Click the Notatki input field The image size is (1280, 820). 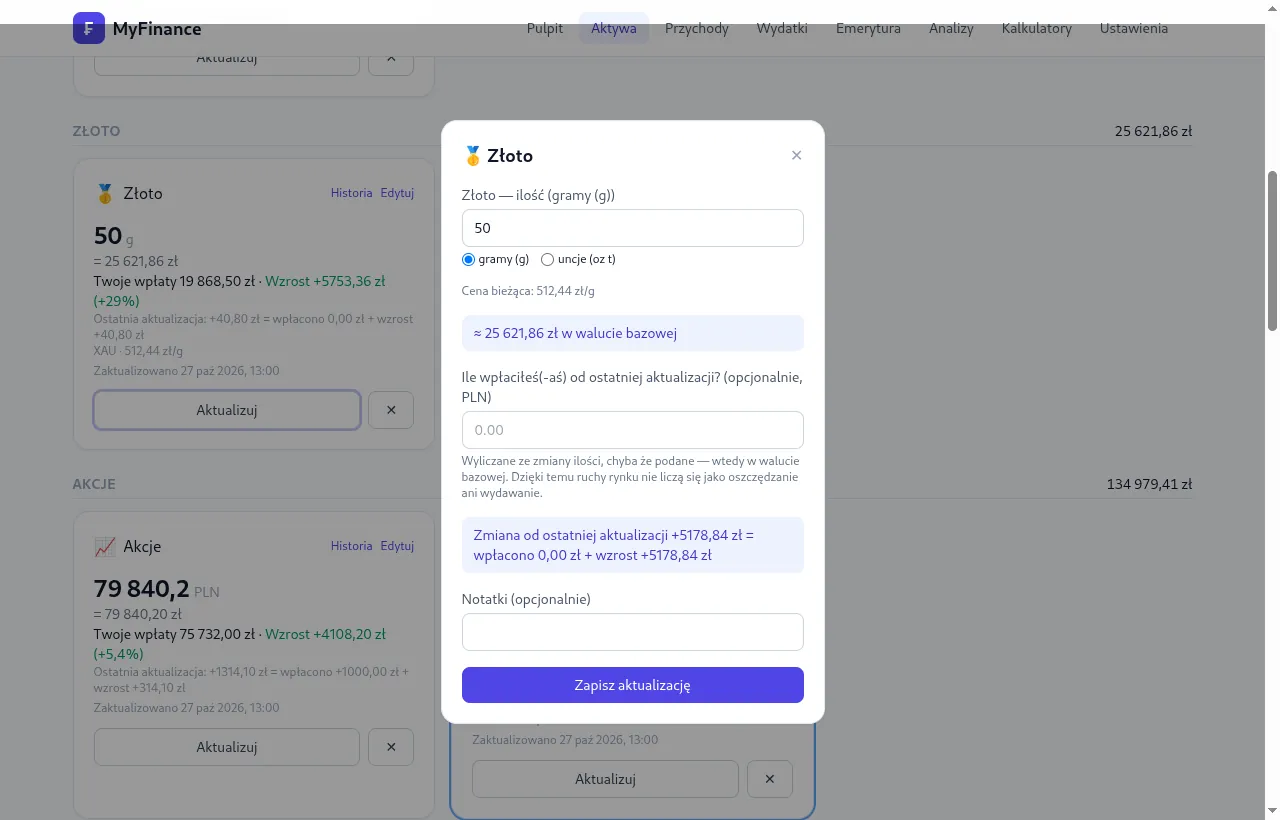coord(633,632)
